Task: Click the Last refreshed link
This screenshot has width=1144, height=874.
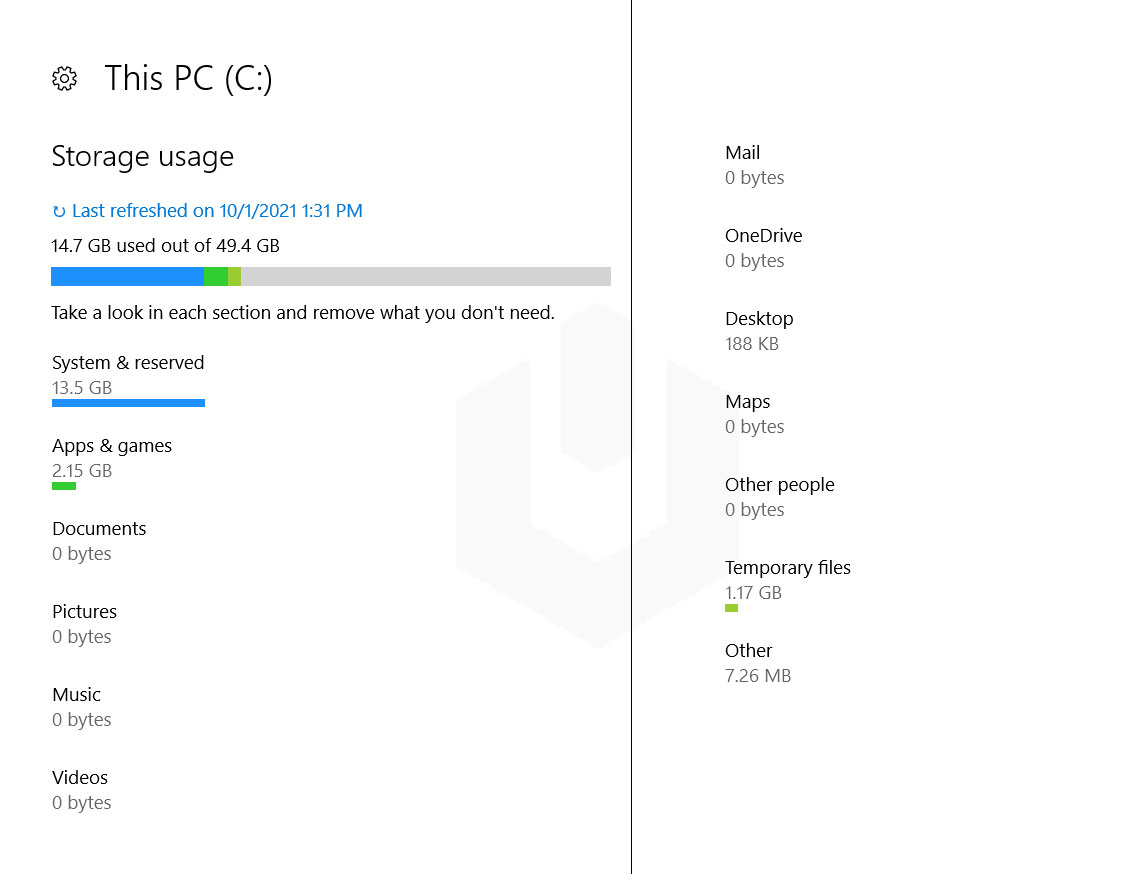Action: pyautogui.click(x=217, y=210)
